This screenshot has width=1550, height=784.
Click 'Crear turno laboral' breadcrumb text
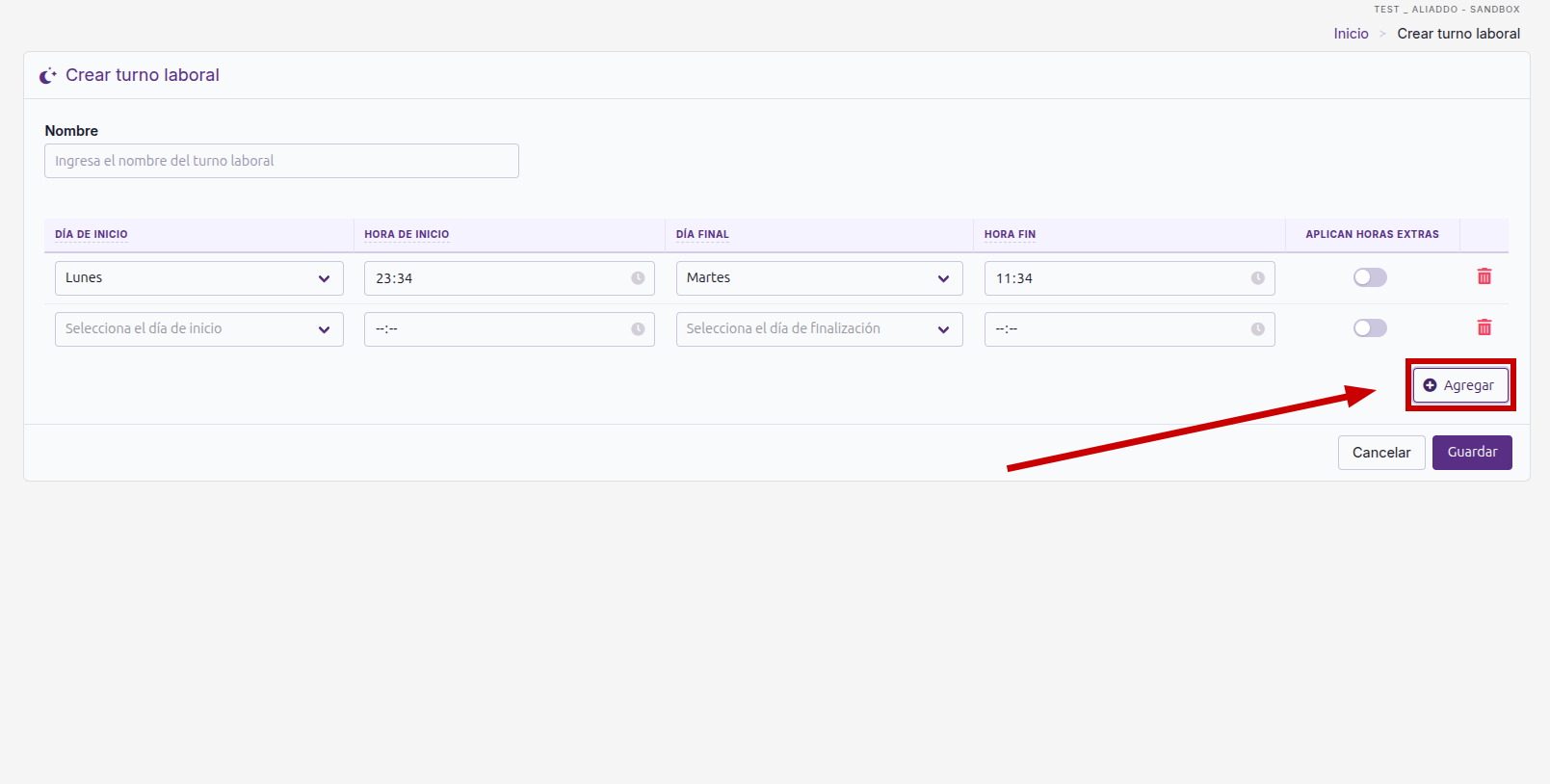coord(1458,34)
